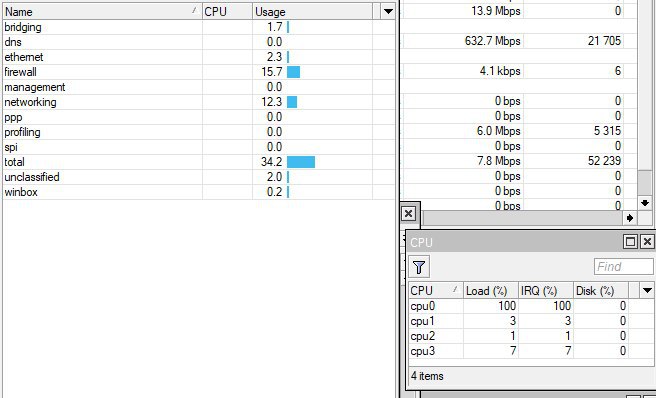
Task: Select the cpu2 row
Action: (531, 336)
